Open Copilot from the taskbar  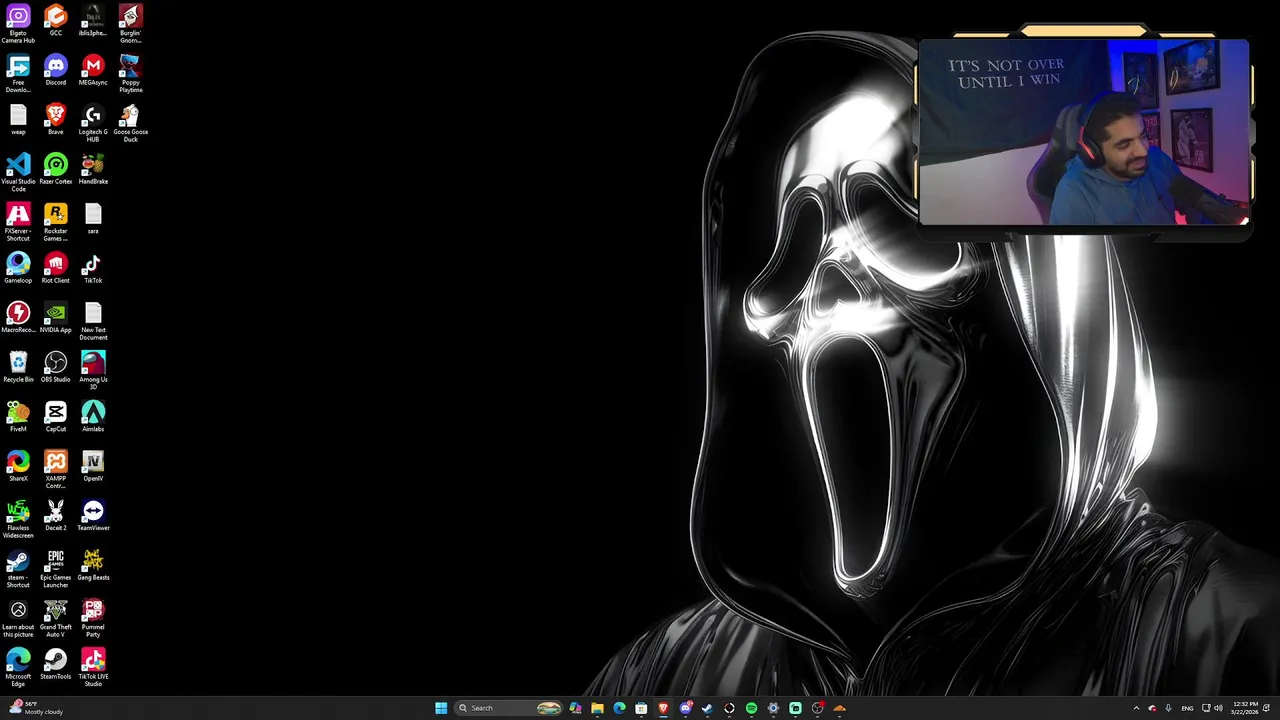pos(575,708)
